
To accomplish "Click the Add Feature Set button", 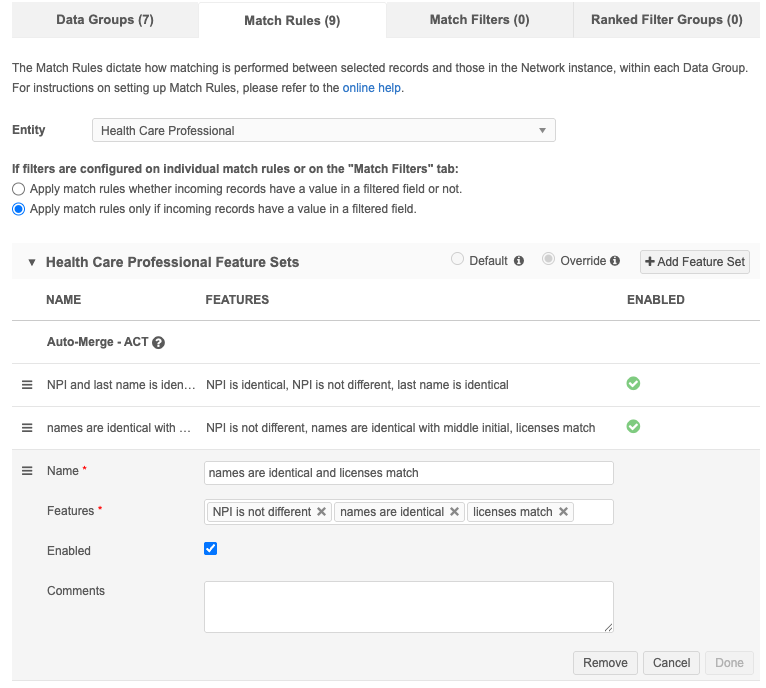I will tap(695, 262).
